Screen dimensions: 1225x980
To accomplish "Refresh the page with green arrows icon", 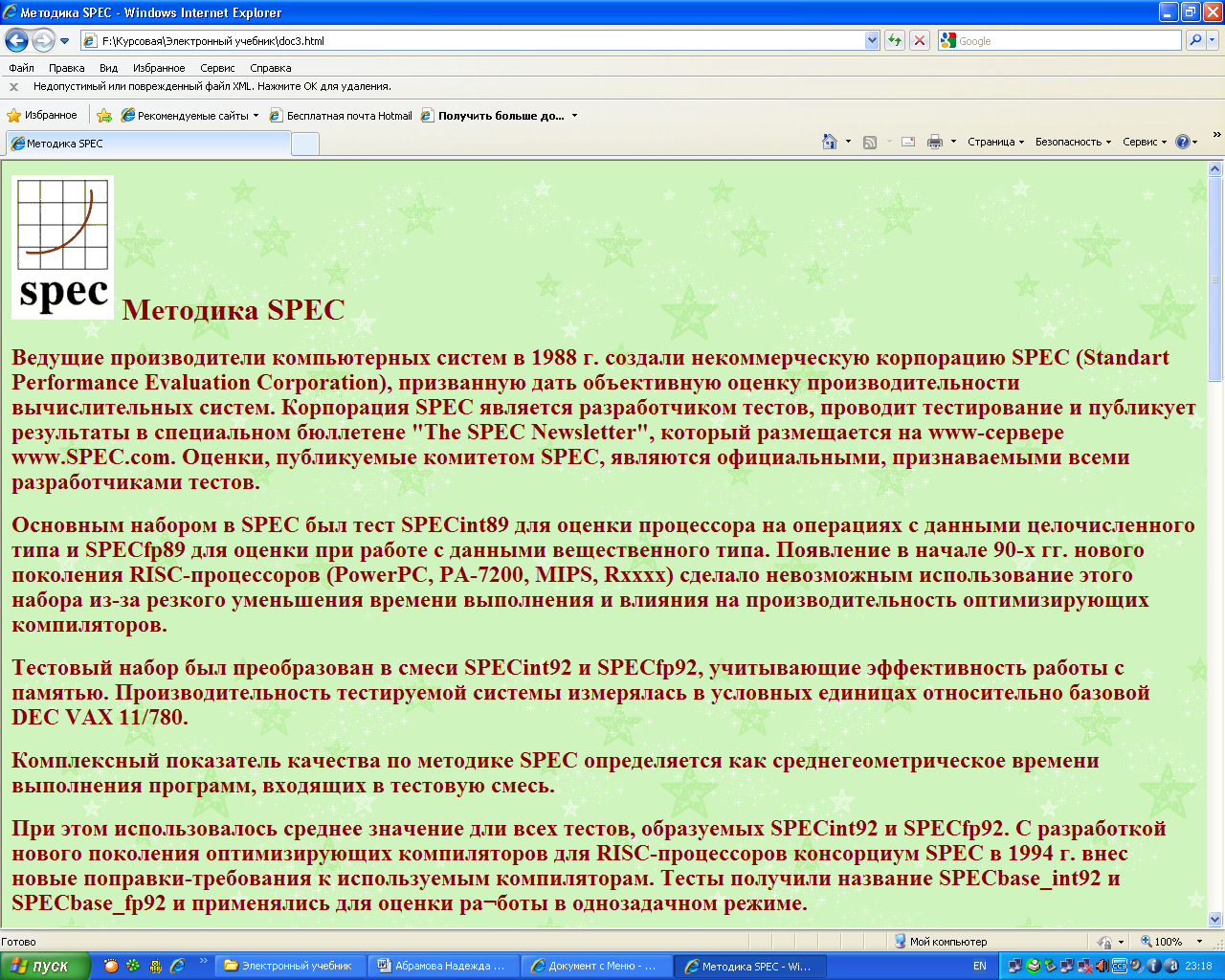I will point(895,40).
